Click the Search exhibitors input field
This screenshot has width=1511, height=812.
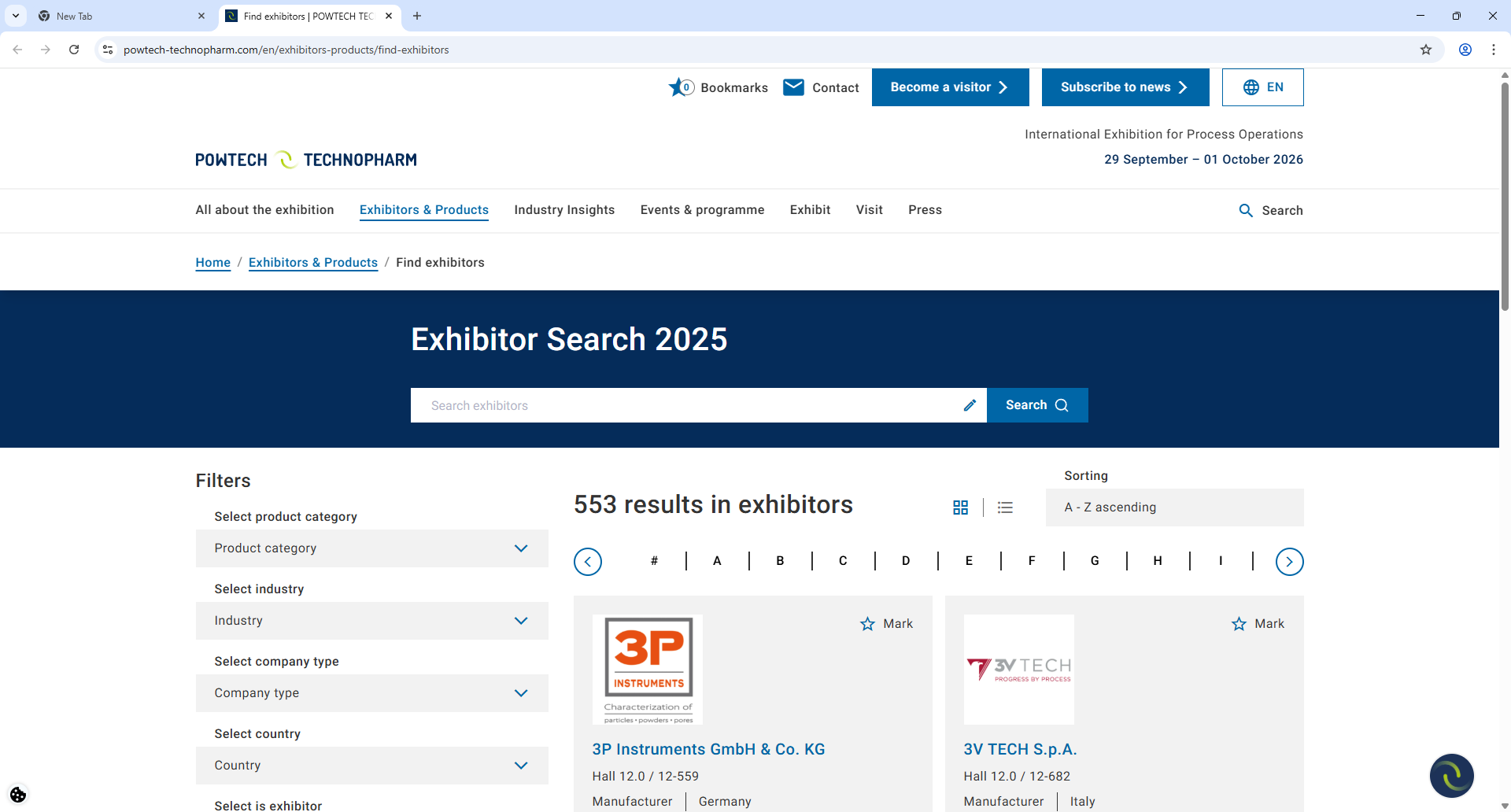click(x=693, y=405)
